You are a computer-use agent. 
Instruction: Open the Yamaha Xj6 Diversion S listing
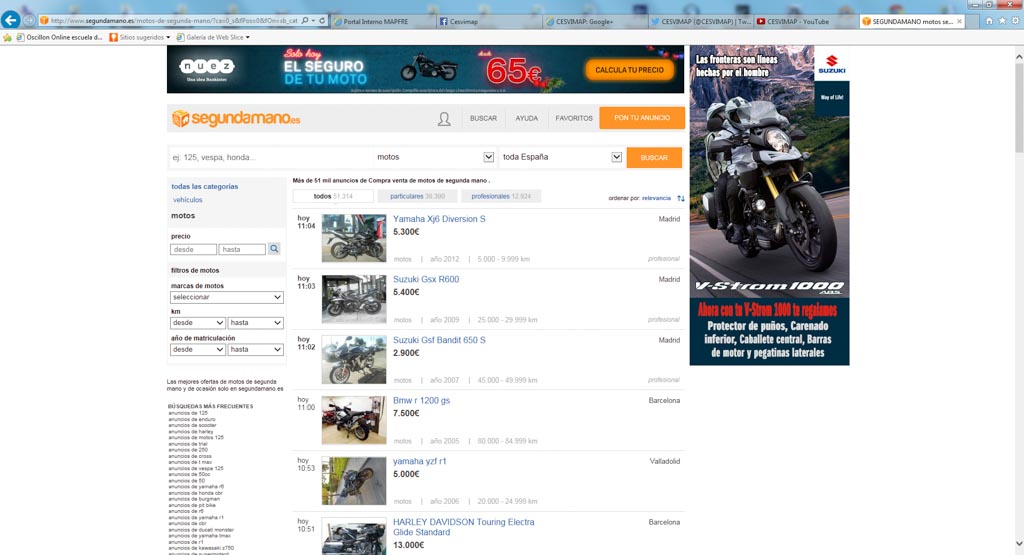(439, 219)
